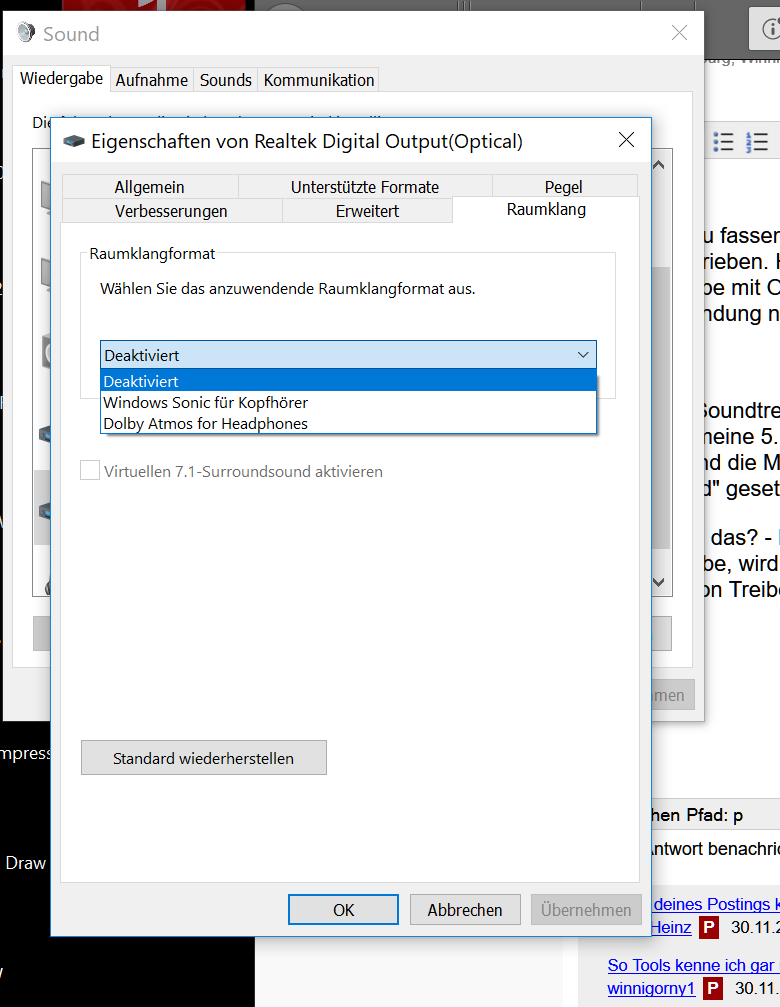Collapse the Raumklangformat dropdown showing Deaktiviert
780x1007 pixels.
(x=583, y=355)
